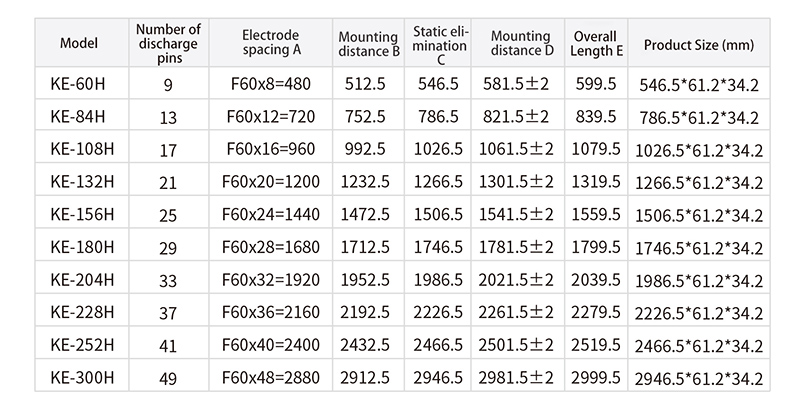The width and height of the screenshot is (800, 403).
Task: Click the 2946.5*61.2*34.2 product size cell
Action: 699,379
